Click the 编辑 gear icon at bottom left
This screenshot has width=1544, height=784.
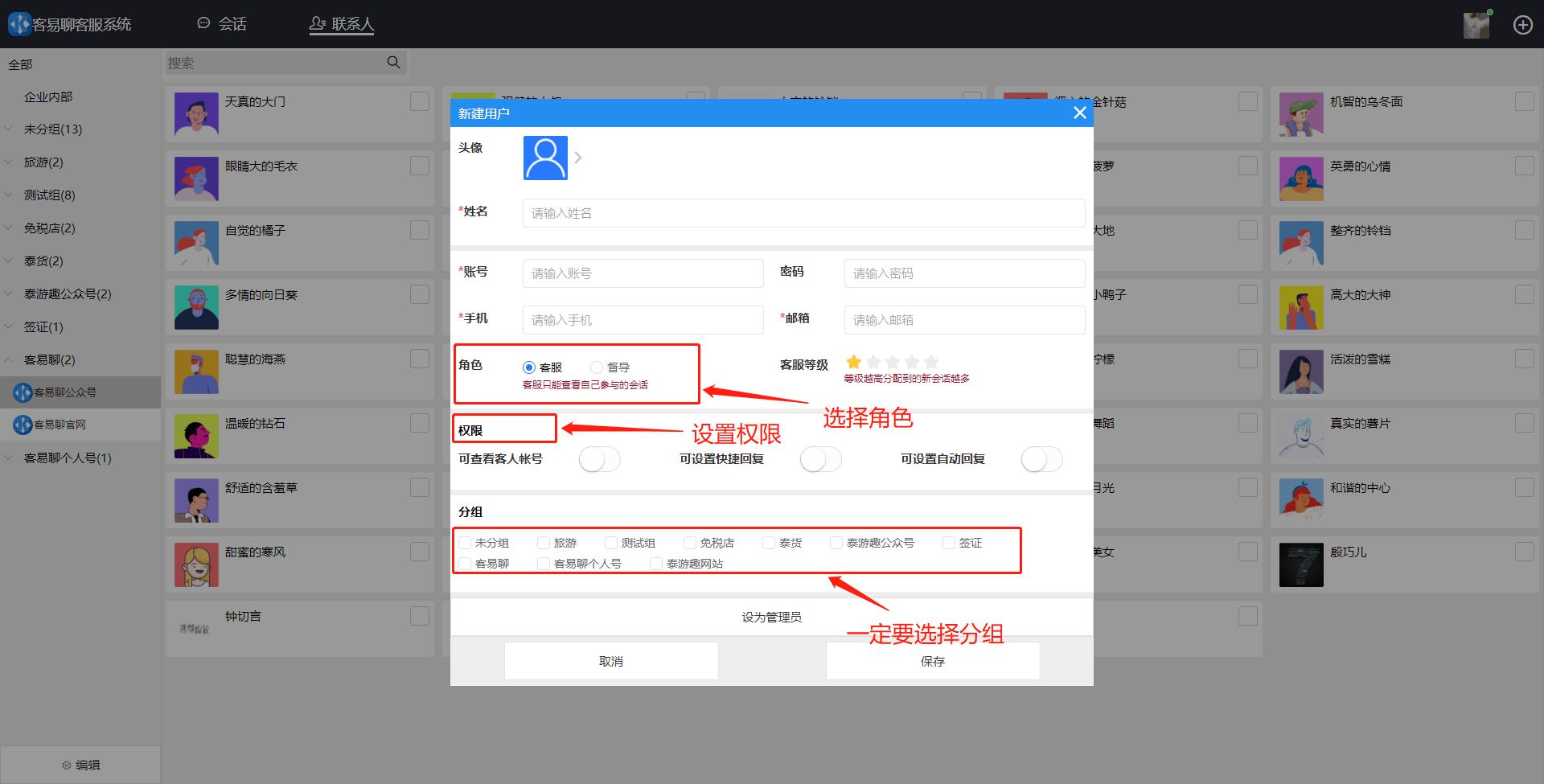pyautogui.click(x=67, y=764)
